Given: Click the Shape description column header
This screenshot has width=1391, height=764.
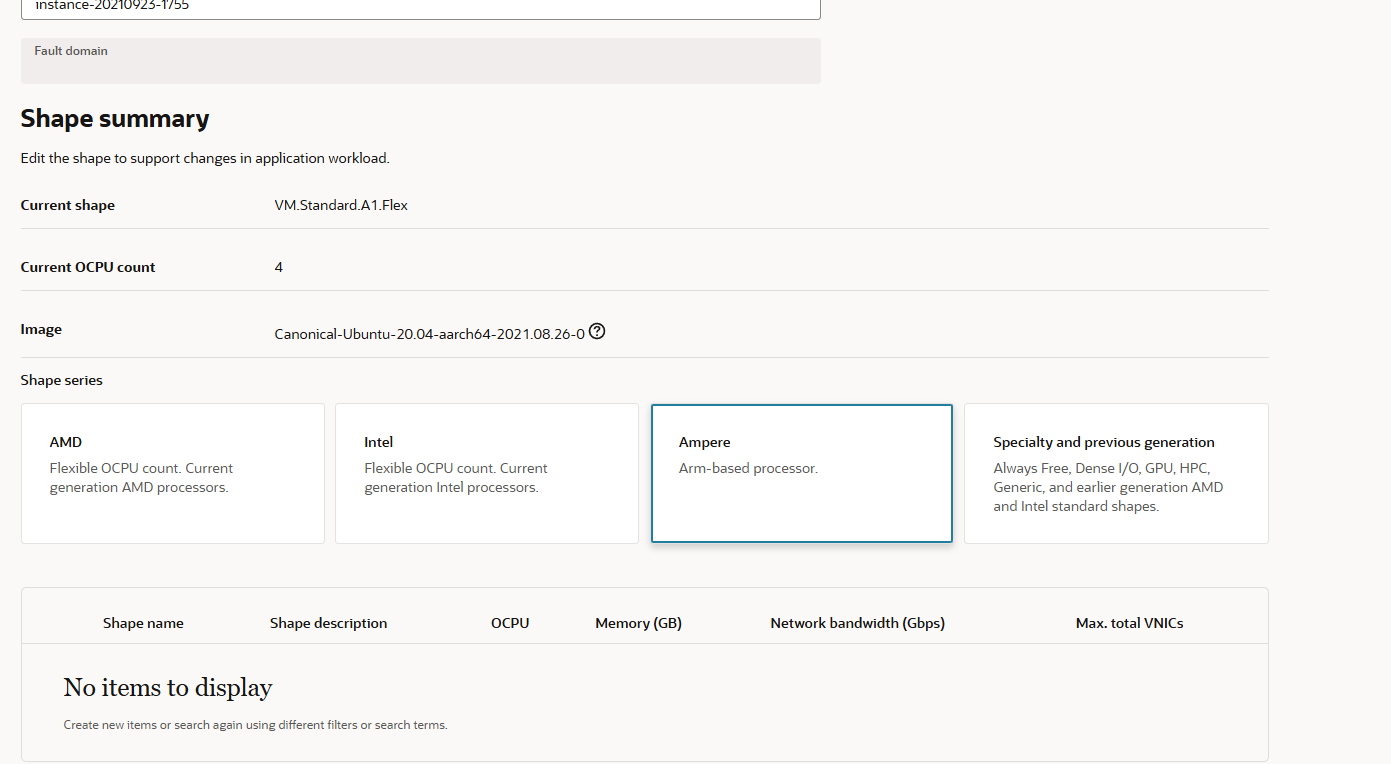Looking at the screenshot, I should point(328,623).
